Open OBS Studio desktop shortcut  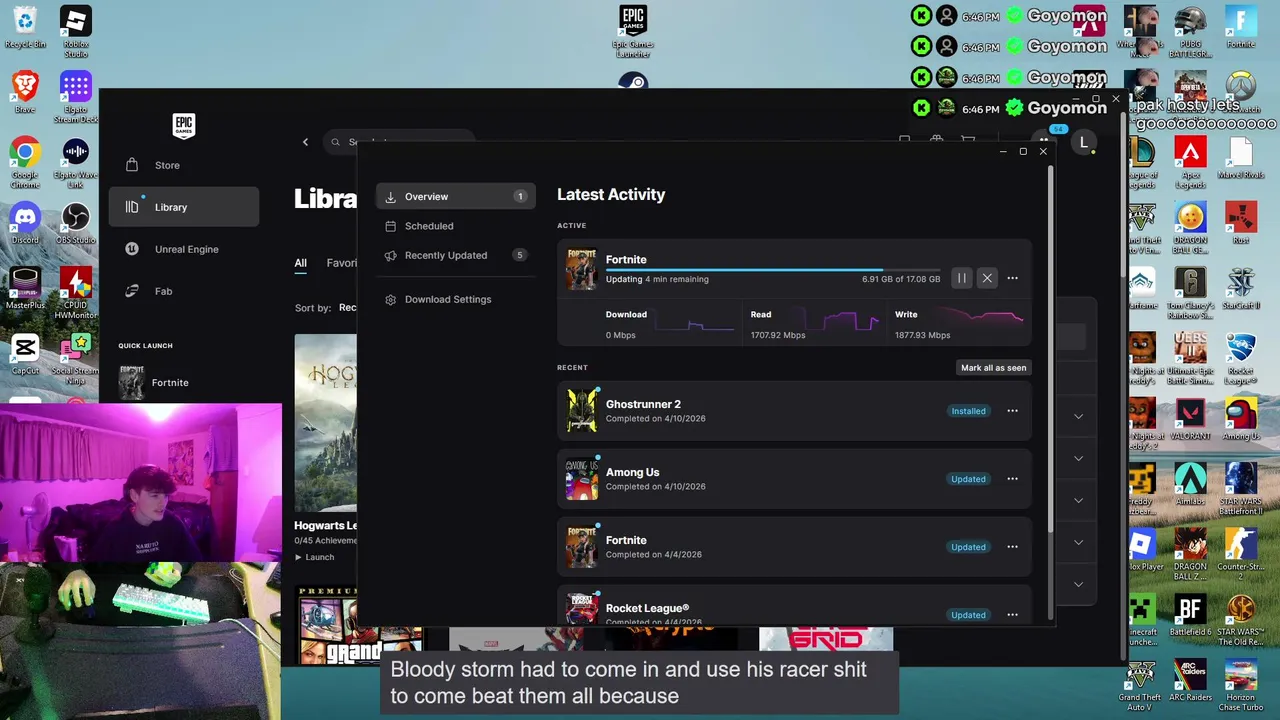pos(75,223)
